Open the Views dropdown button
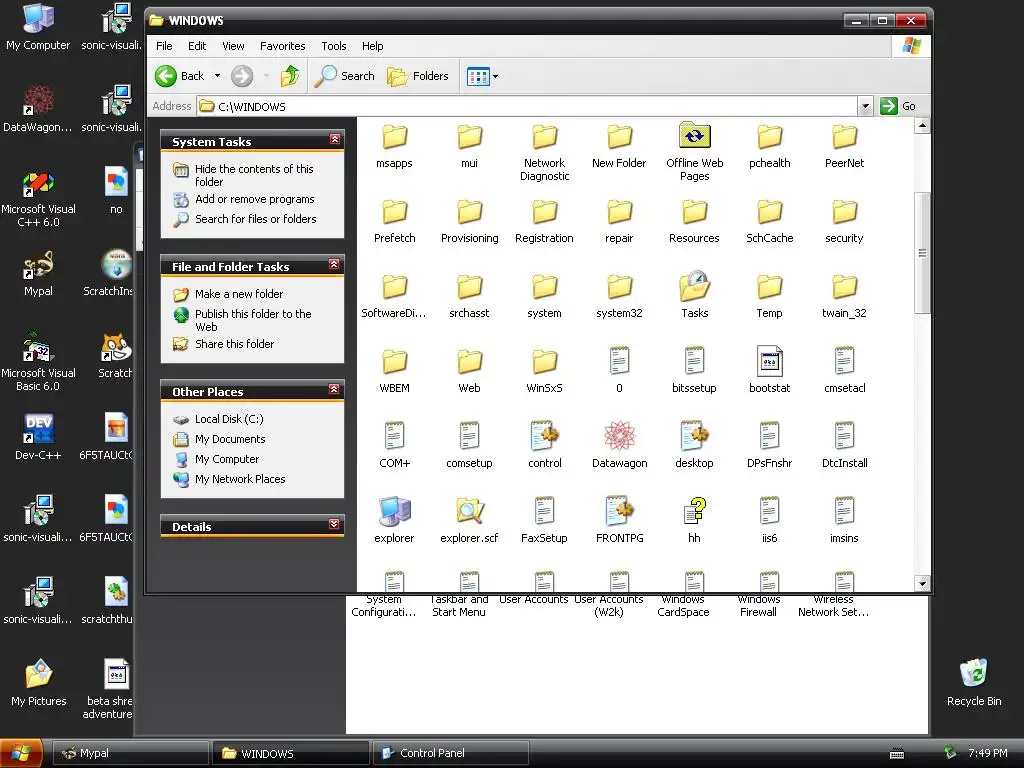 click(x=483, y=76)
